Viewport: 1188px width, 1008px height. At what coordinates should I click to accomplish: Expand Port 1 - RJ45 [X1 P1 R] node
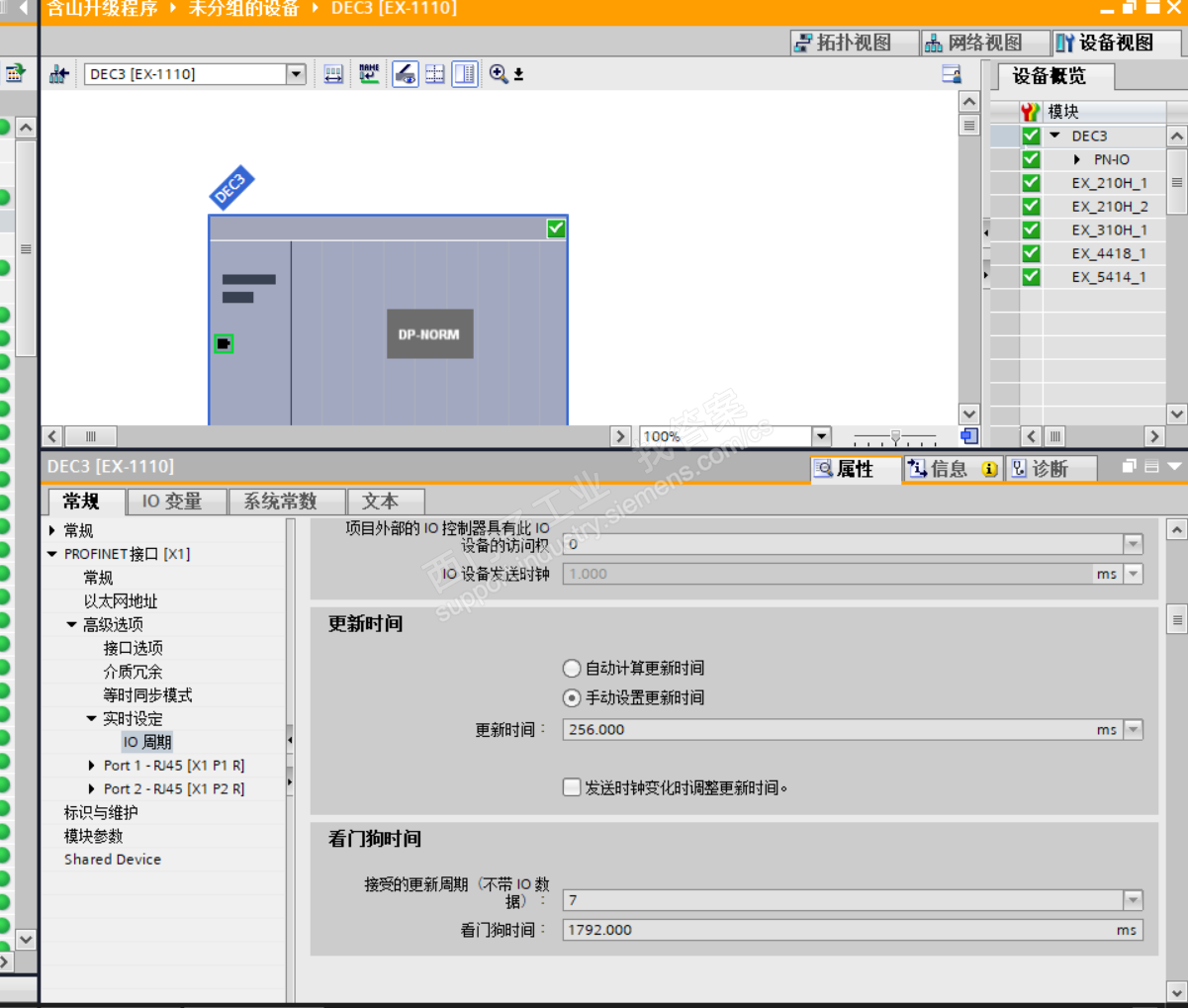point(91,766)
